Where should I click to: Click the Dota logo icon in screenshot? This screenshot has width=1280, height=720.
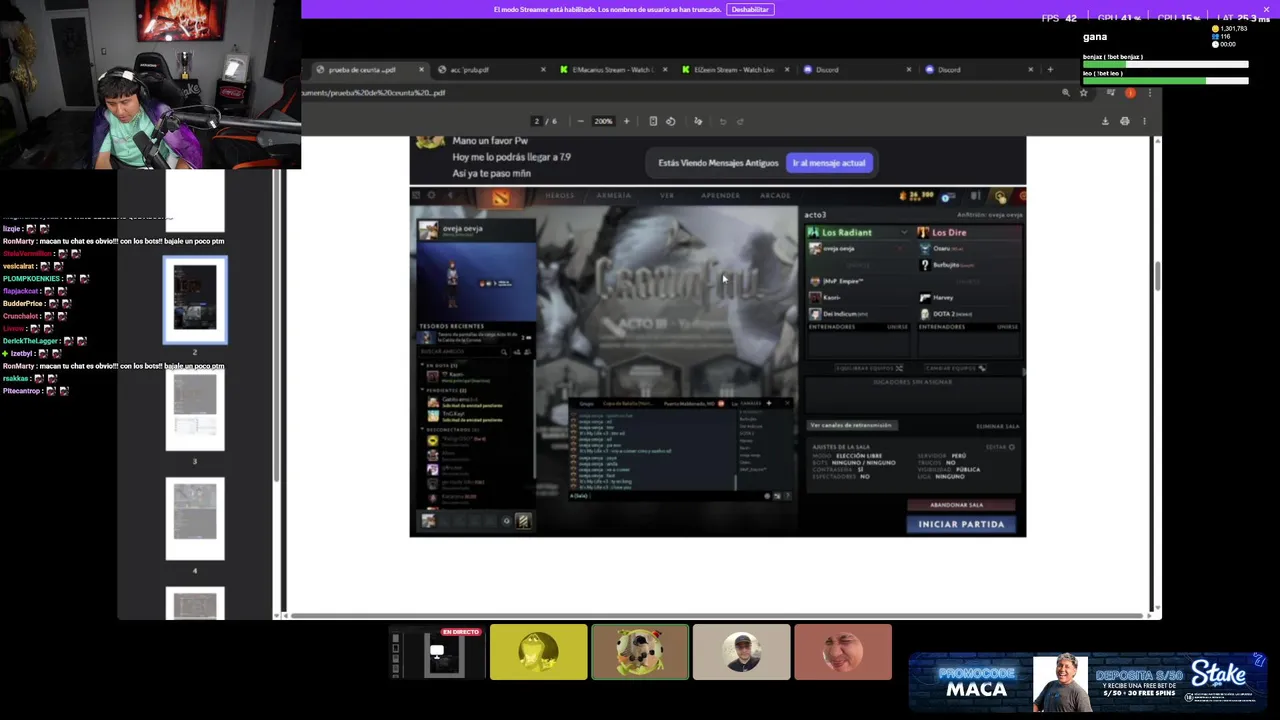[x=500, y=197]
